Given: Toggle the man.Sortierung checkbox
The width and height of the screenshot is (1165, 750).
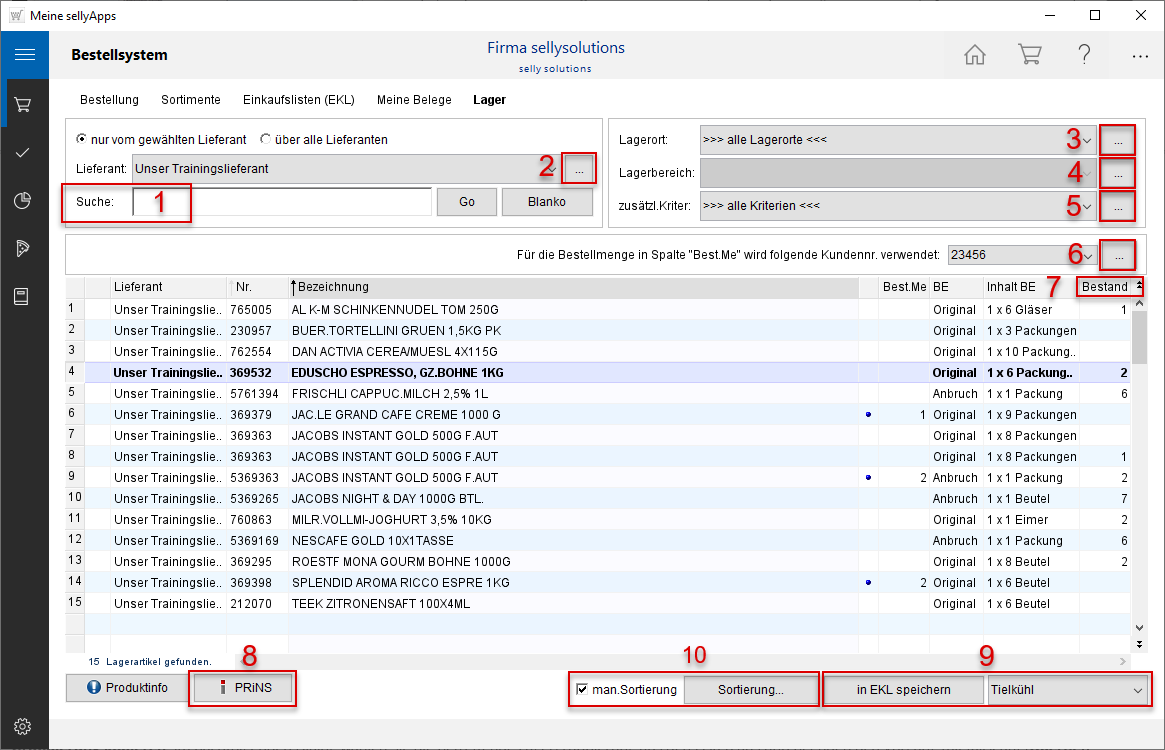Looking at the screenshot, I should pyautogui.click(x=583, y=689).
